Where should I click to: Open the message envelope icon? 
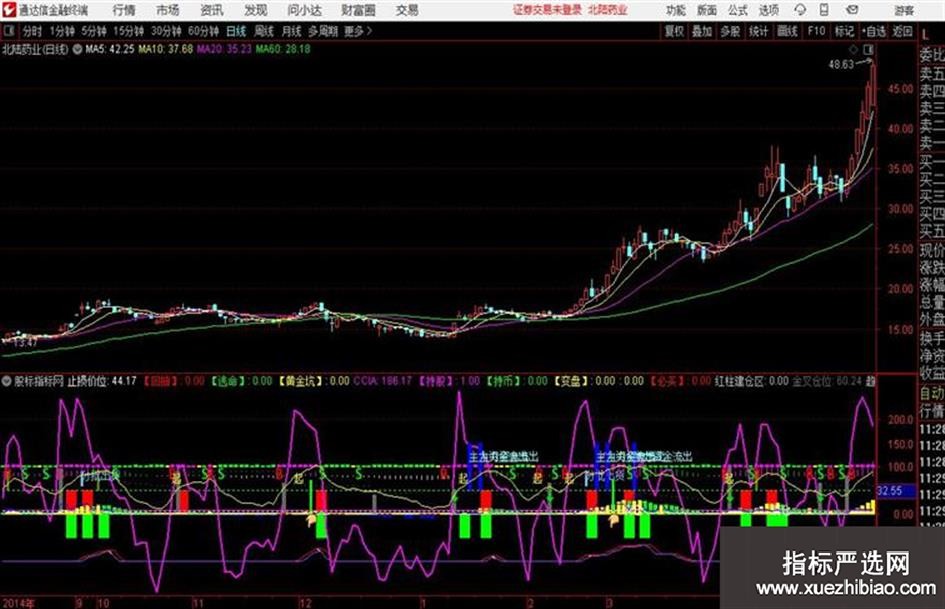852,10
